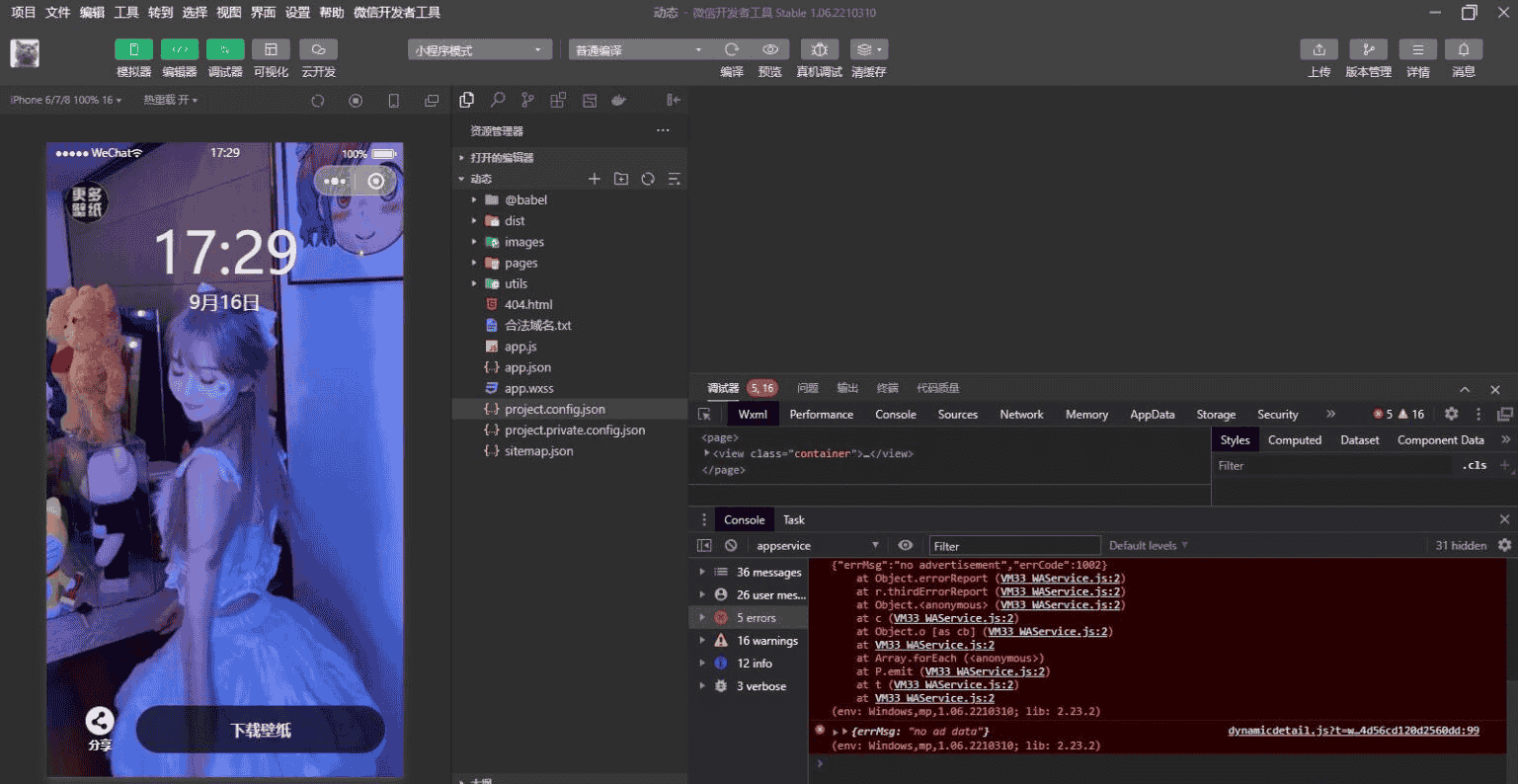
Task: Open the Default levels log filter
Action: coord(1148,545)
